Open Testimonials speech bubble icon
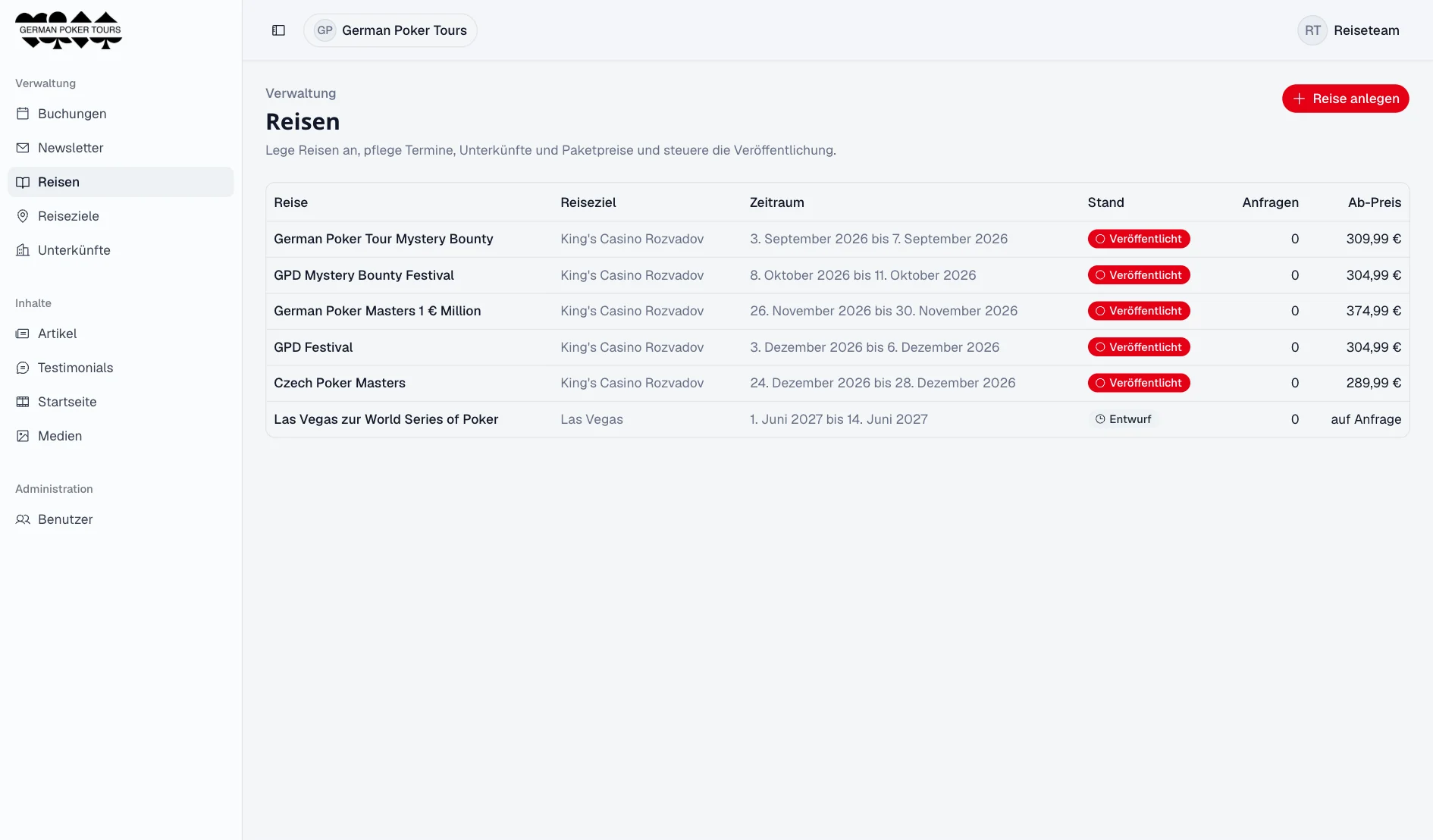This screenshot has width=1433, height=840. tap(23, 368)
